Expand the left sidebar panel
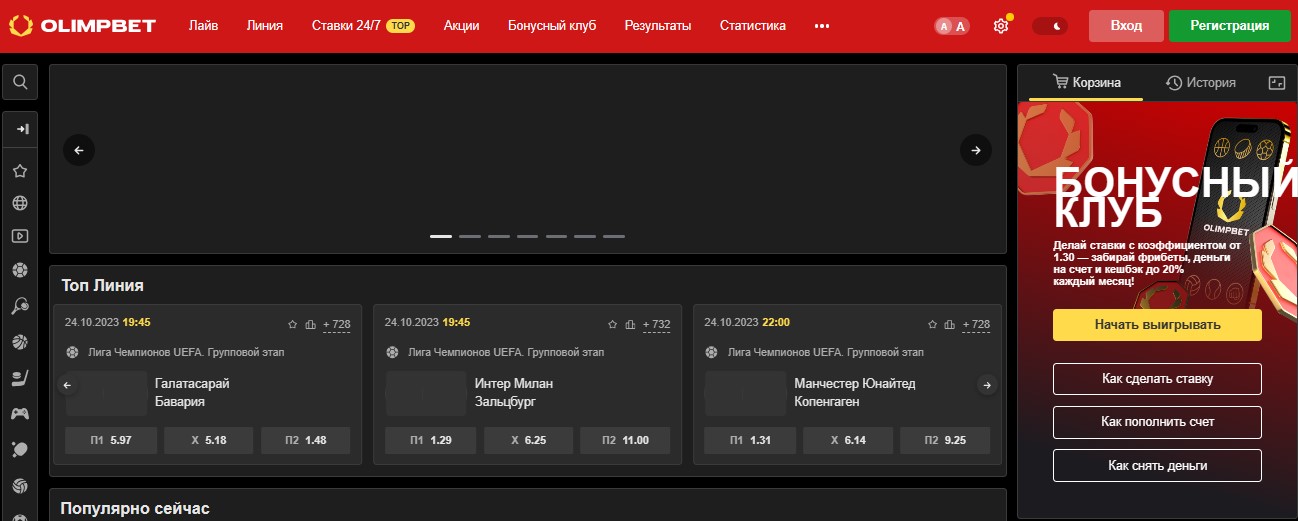 [x=20, y=129]
